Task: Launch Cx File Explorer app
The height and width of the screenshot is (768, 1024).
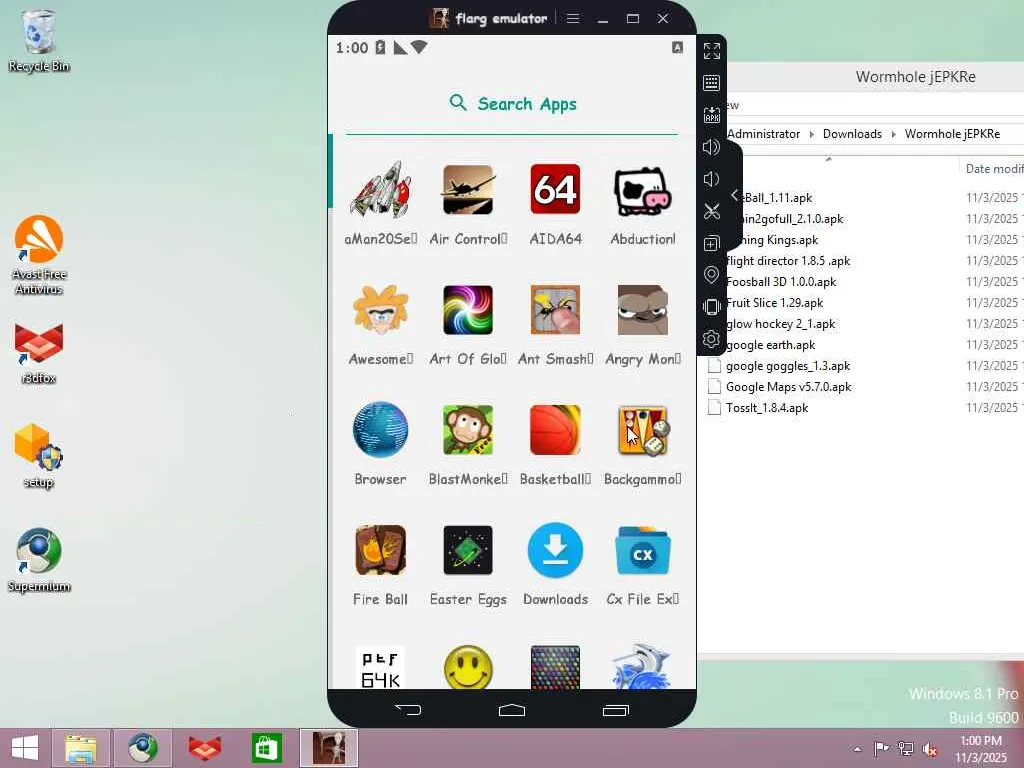Action: (x=643, y=550)
